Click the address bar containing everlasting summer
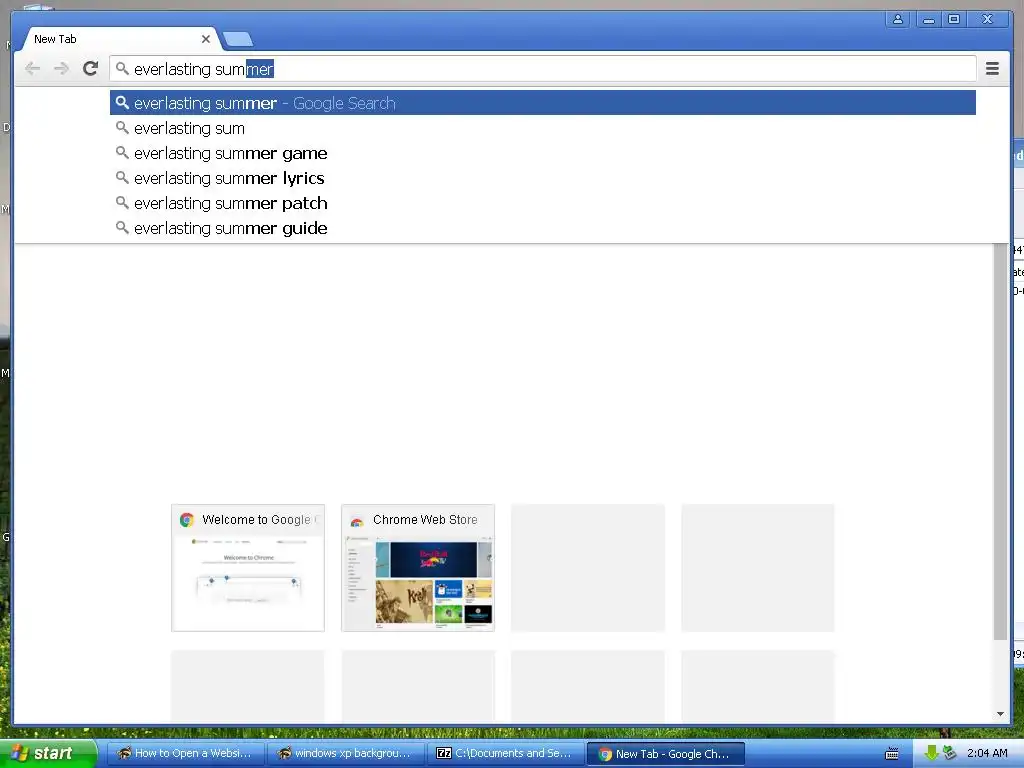 coord(543,69)
